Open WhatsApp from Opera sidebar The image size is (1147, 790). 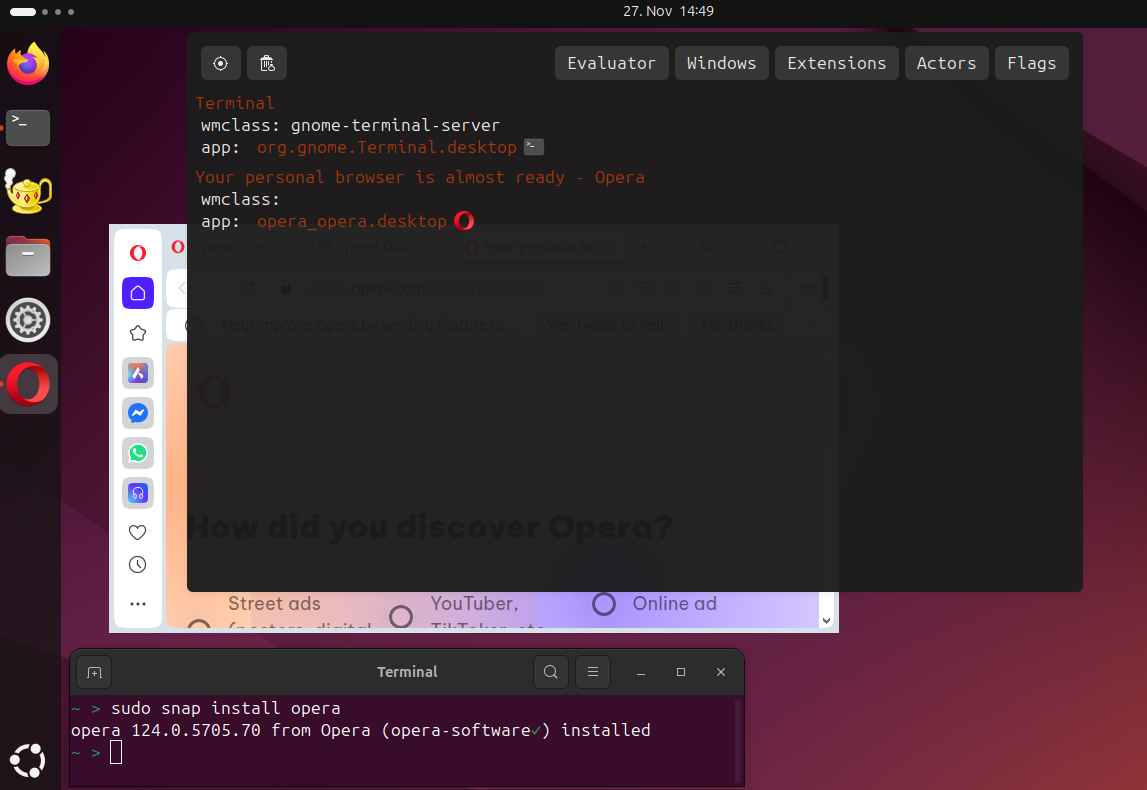138,453
